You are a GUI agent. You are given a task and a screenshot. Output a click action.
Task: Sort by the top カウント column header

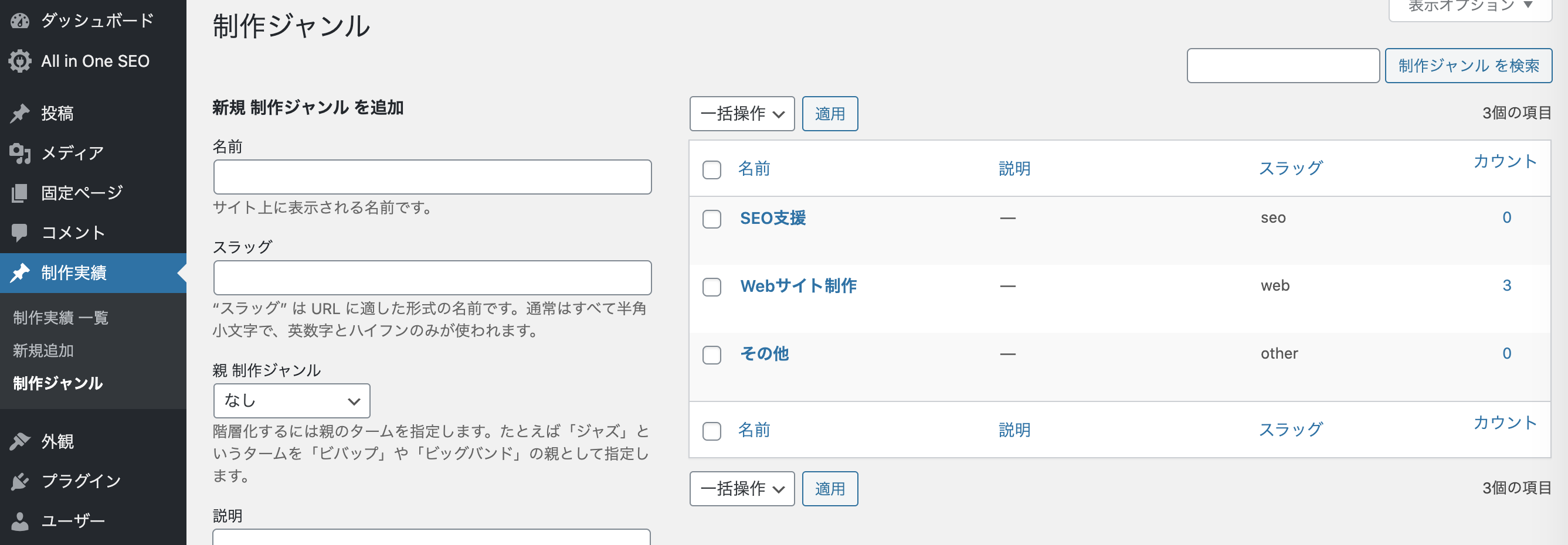(x=1504, y=161)
